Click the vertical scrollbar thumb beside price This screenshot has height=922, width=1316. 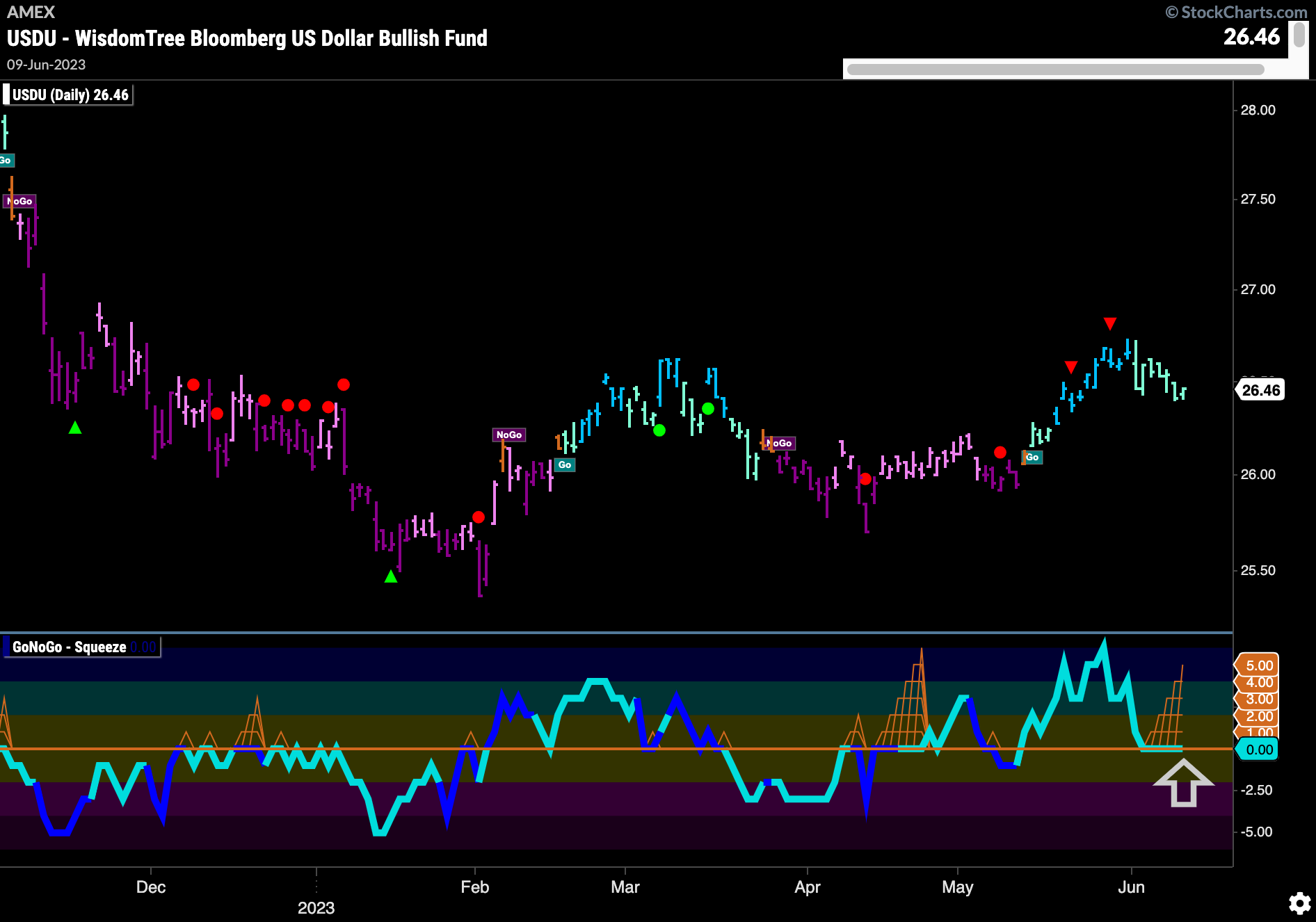(1299, 35)
